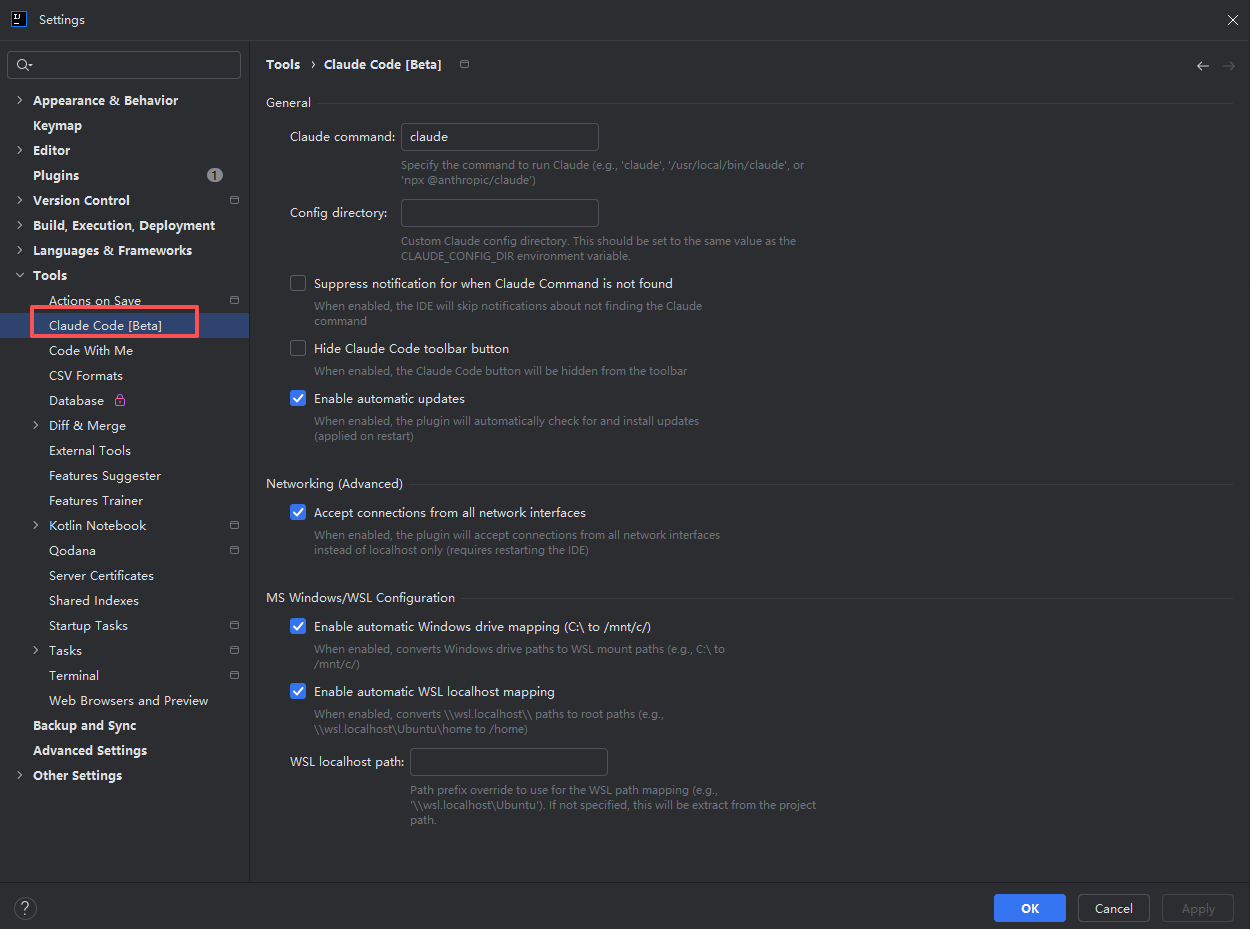
Task: Click the Cancel button
Action: coord(1113,908)
